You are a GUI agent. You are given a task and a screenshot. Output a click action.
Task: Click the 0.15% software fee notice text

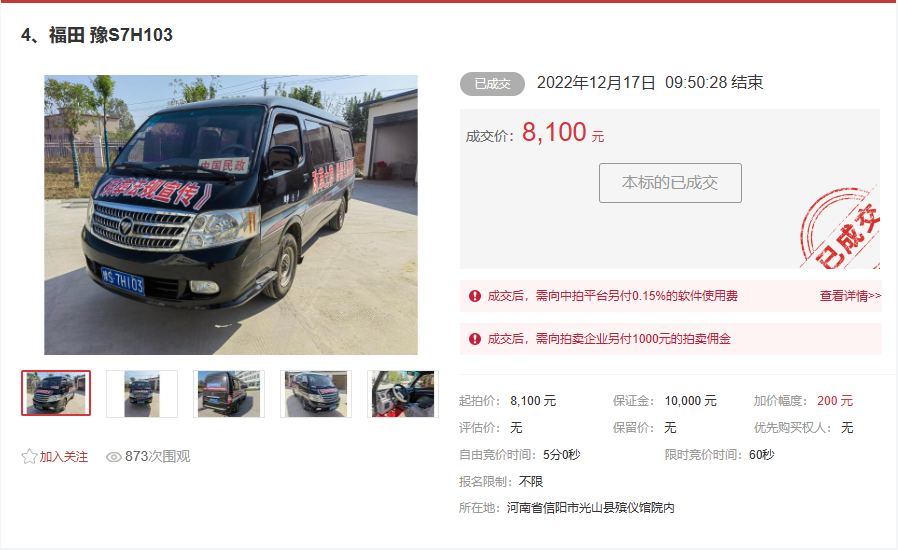(612, 296)
